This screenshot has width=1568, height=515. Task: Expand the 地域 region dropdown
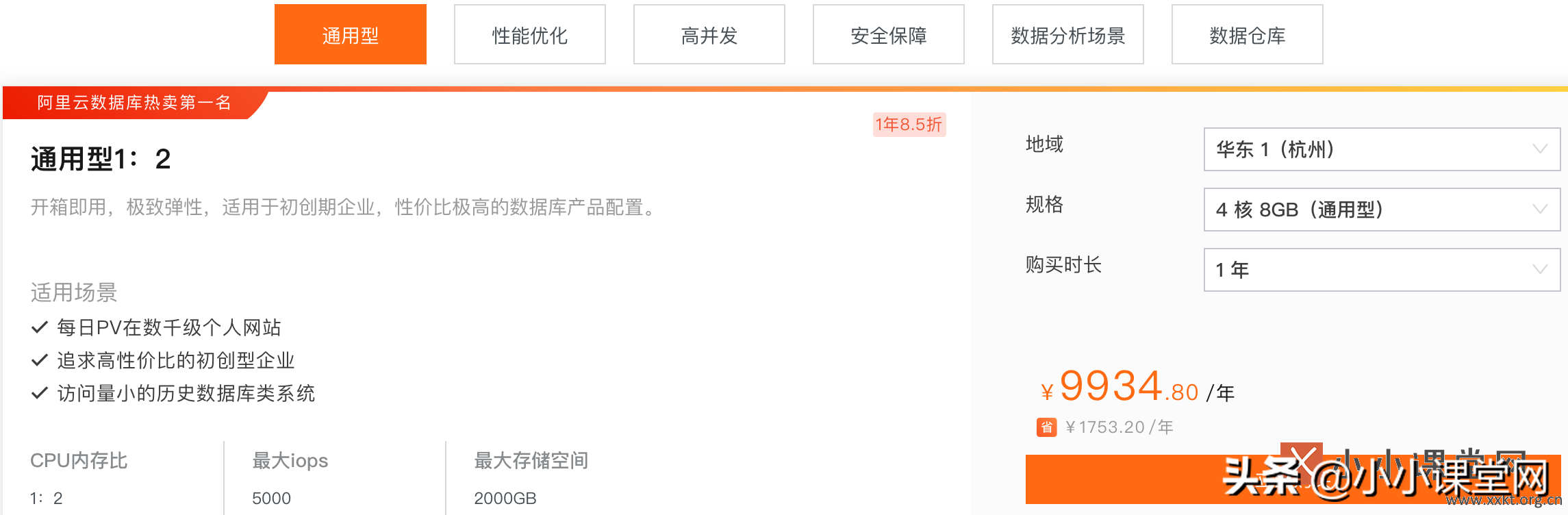click(x=1382, y=149)
